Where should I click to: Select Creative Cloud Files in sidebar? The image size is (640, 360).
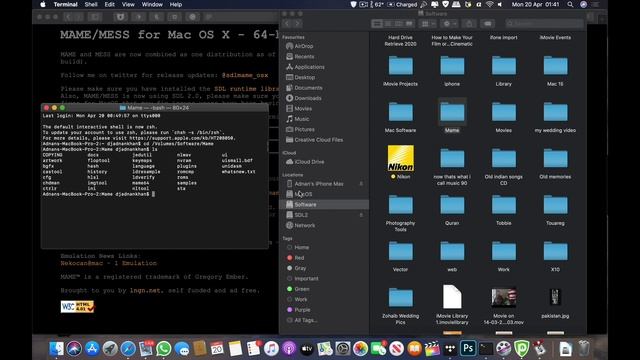318,140
